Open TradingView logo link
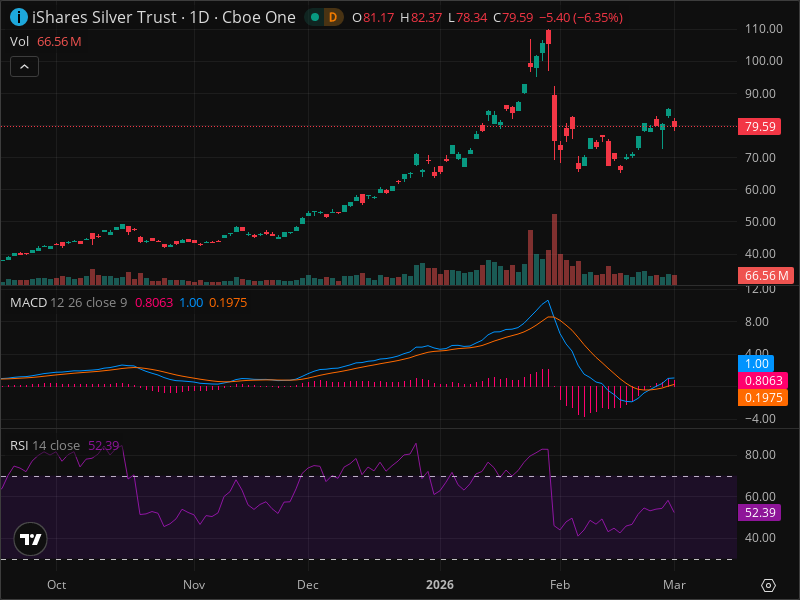Image resolution: width=800 pixels, height=600 pixels. click(31, 539)
